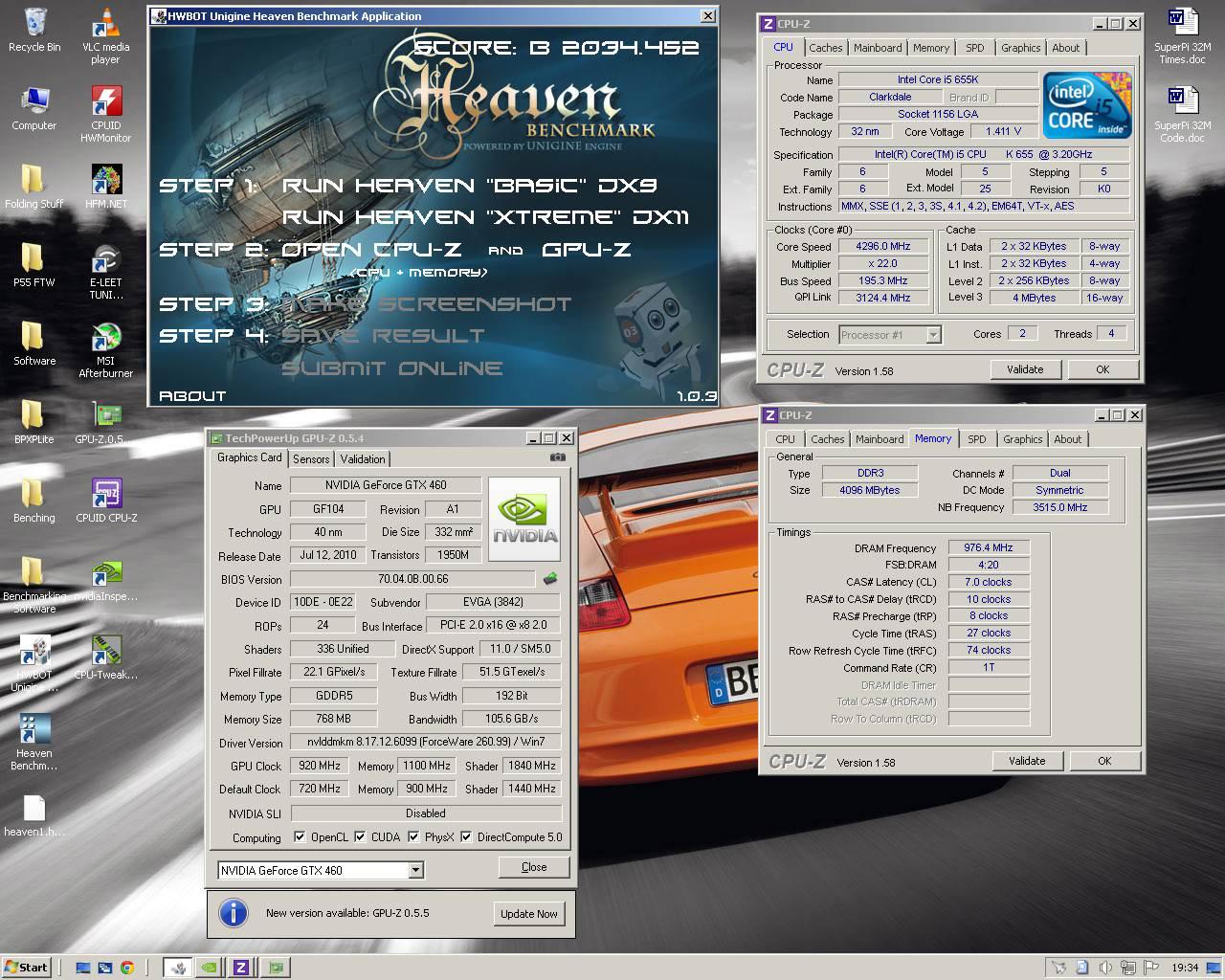Screen dimensions: 1225x980
Task: Launch the HFM.NET desktop icon
Action: click(x=105, y=186)
